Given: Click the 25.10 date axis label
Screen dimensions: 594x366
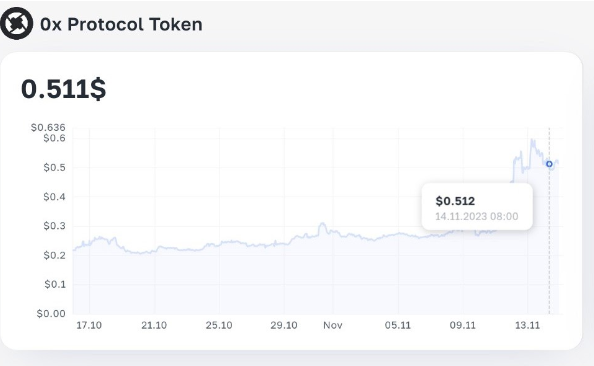Looking at the screenshot, I should pyautogui.click(x=219, y=325).
